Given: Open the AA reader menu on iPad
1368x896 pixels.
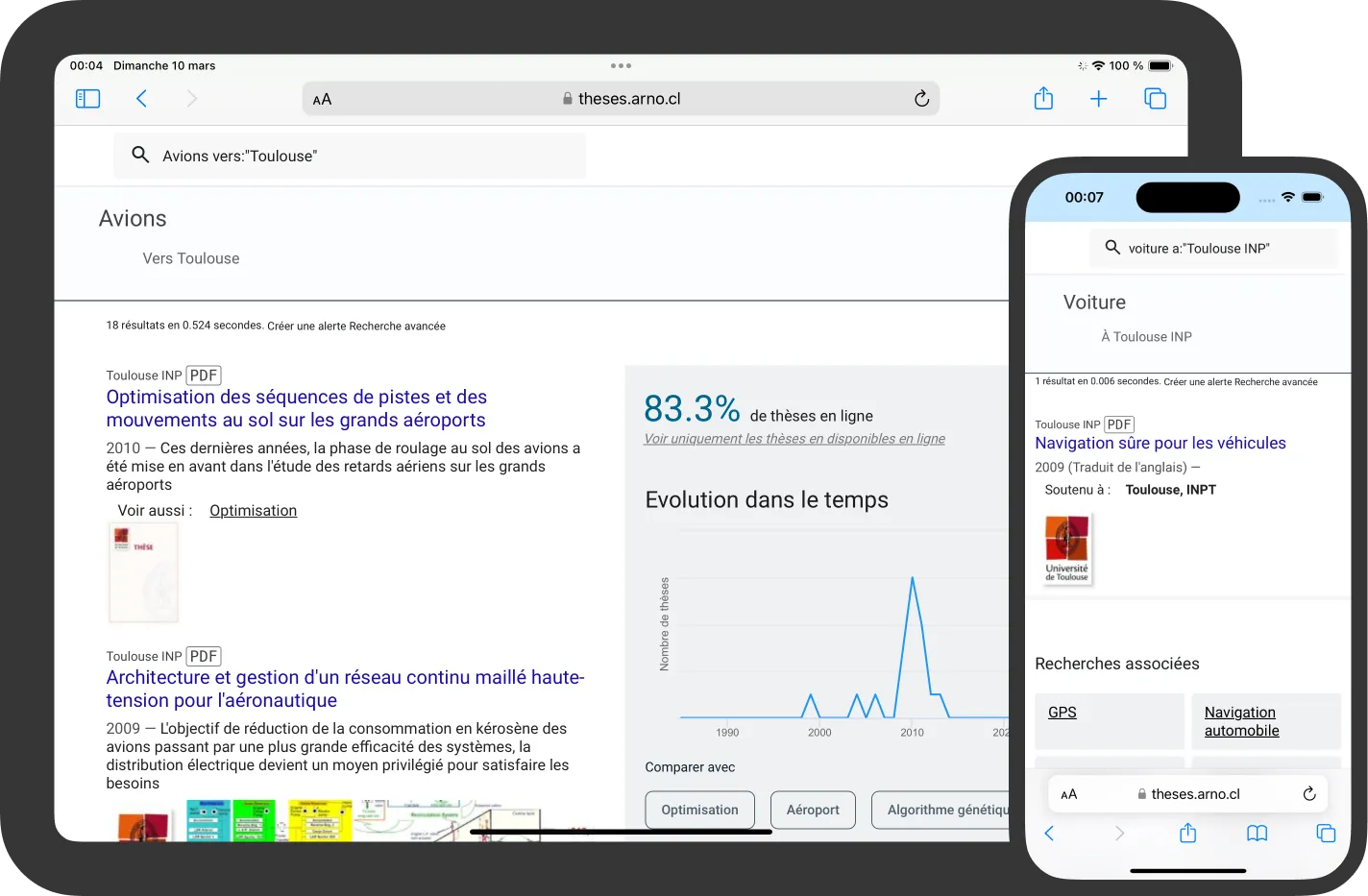Looking at the screenshot, I should coord(323,100).
